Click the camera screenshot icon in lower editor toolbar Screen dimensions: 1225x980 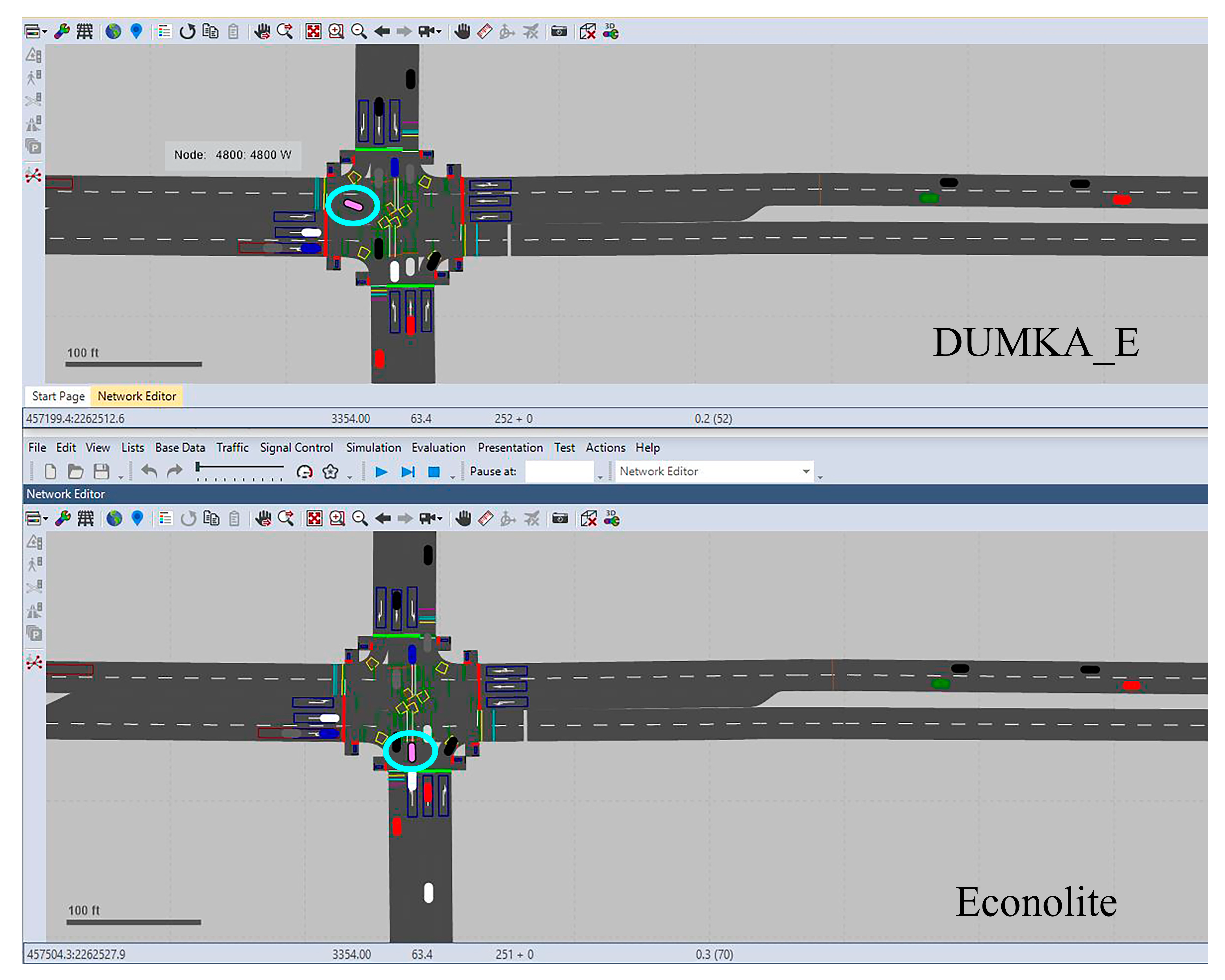(x=560, y=518)
